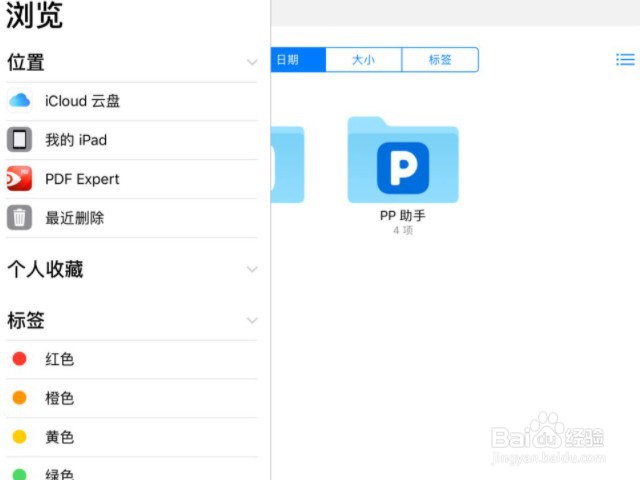The width and height of the screenshot is (640, 480).
Task: Switch to list view icon
Action: pyautogui.click(x=625, y=60)
